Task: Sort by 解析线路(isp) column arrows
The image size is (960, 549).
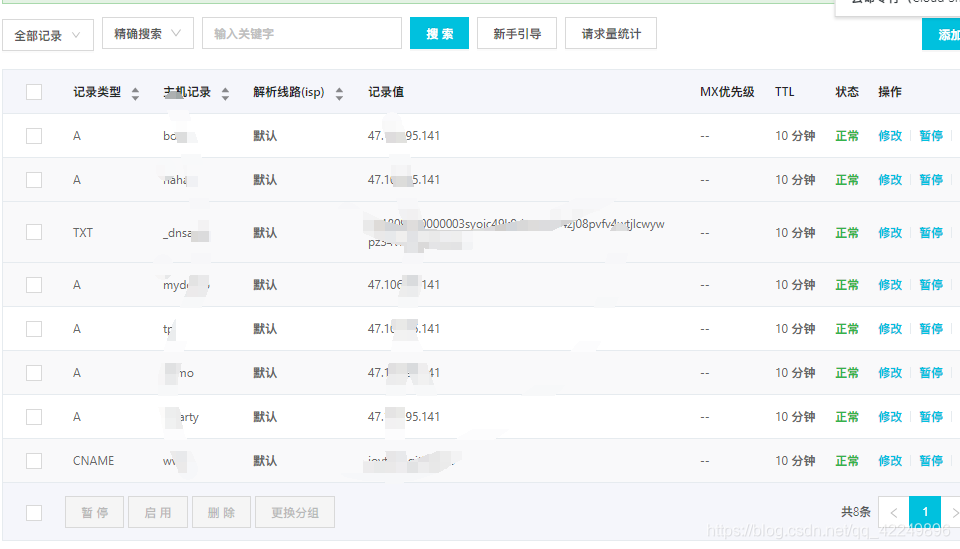Action: tap(339, 93)
